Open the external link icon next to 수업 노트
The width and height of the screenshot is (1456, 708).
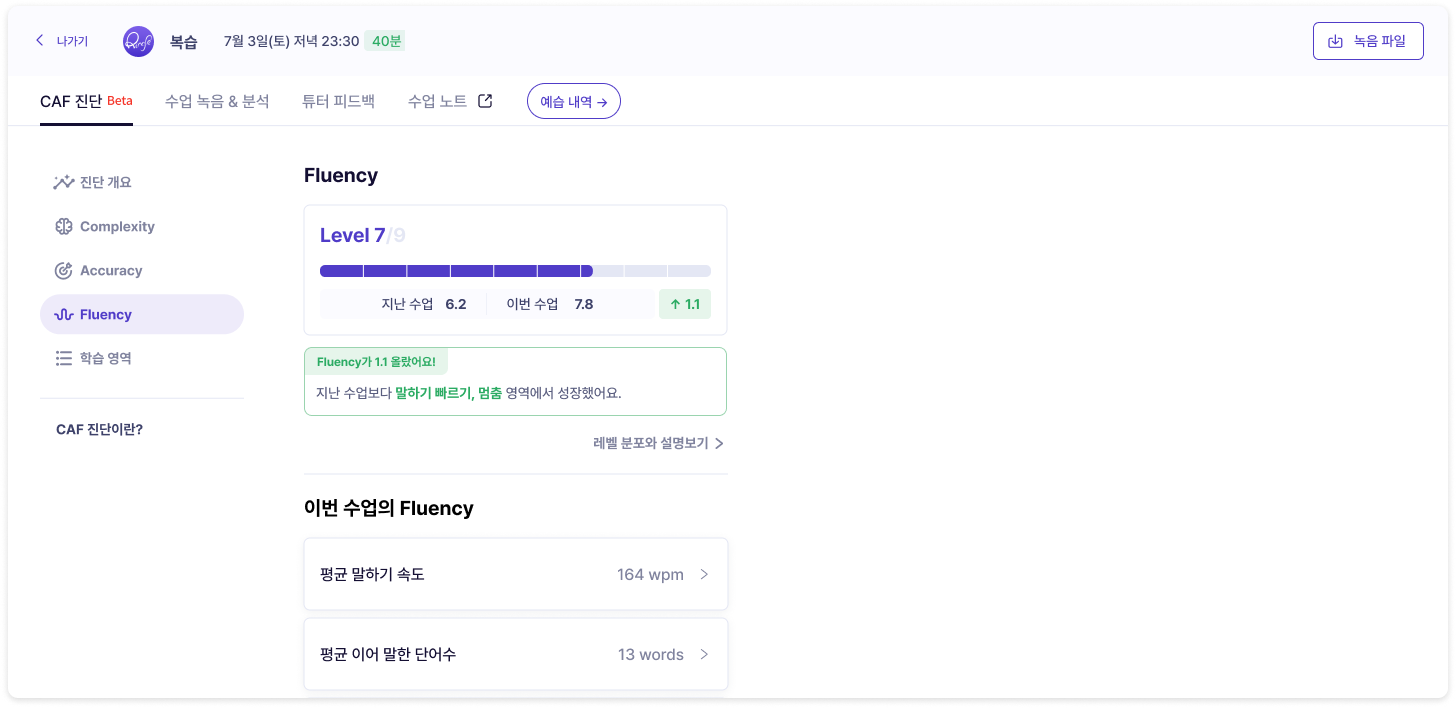[485, 101]
